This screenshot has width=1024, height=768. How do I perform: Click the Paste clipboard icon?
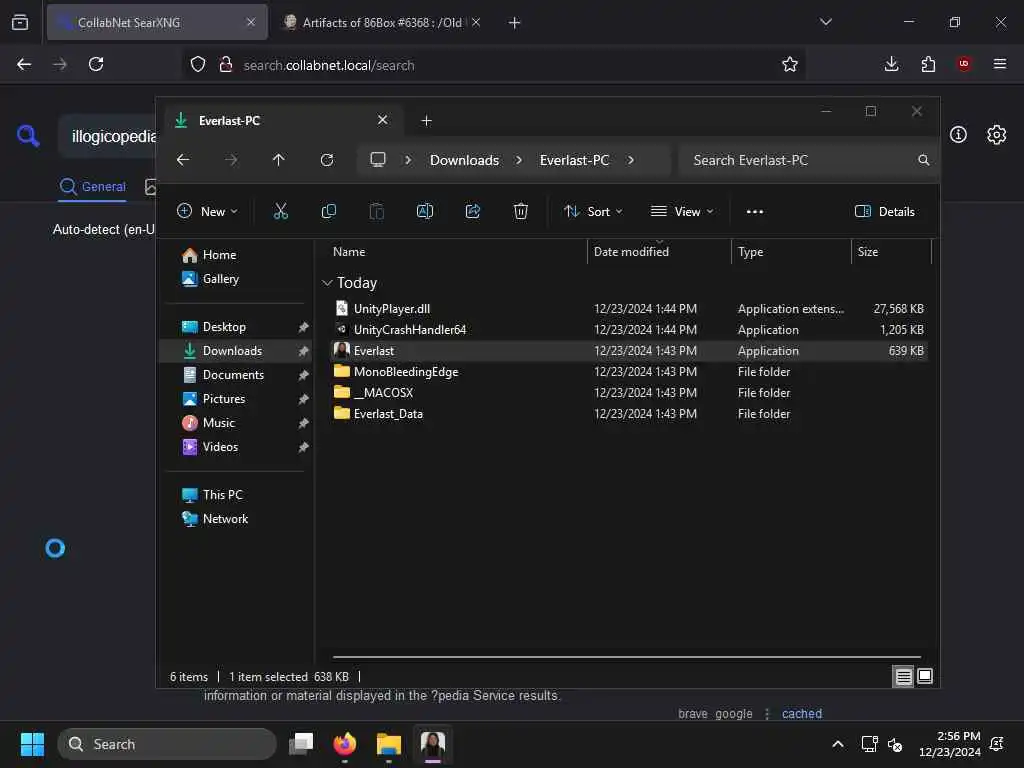tap(377, 211)
